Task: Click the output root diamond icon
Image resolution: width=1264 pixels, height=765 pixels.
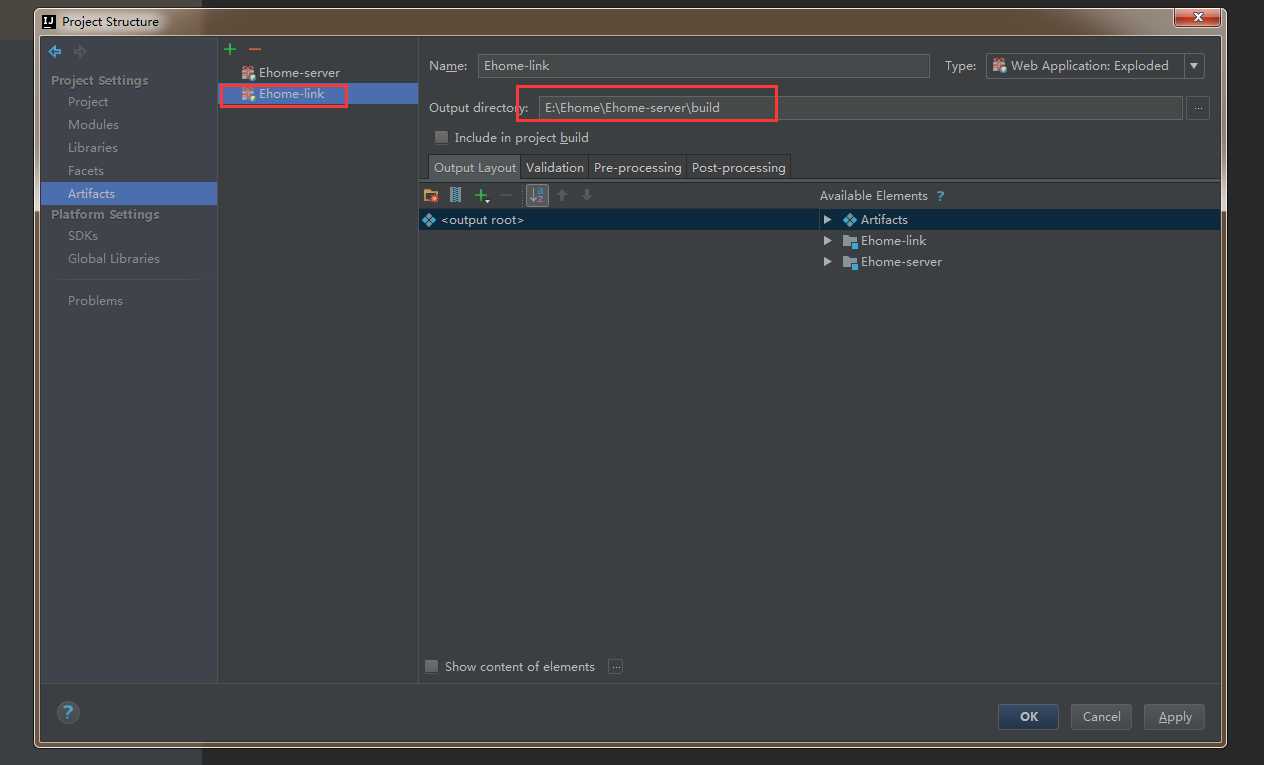Action: coord(429,219)
